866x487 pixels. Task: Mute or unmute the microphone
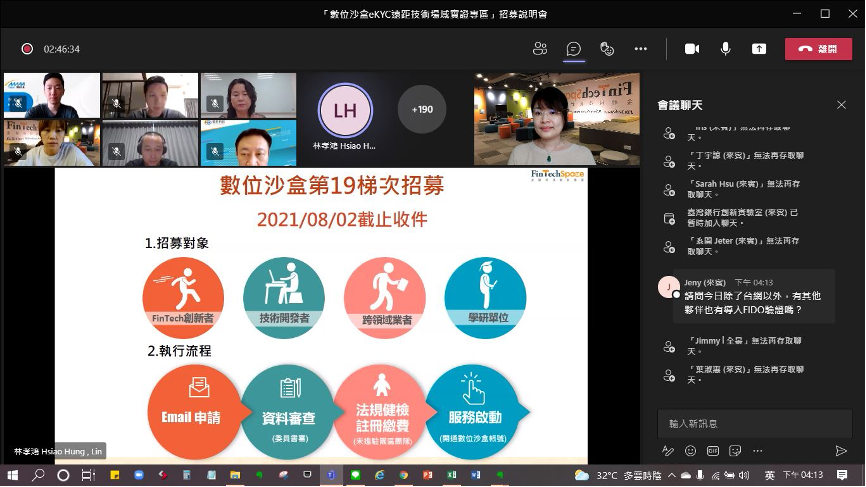coord(725,49)
